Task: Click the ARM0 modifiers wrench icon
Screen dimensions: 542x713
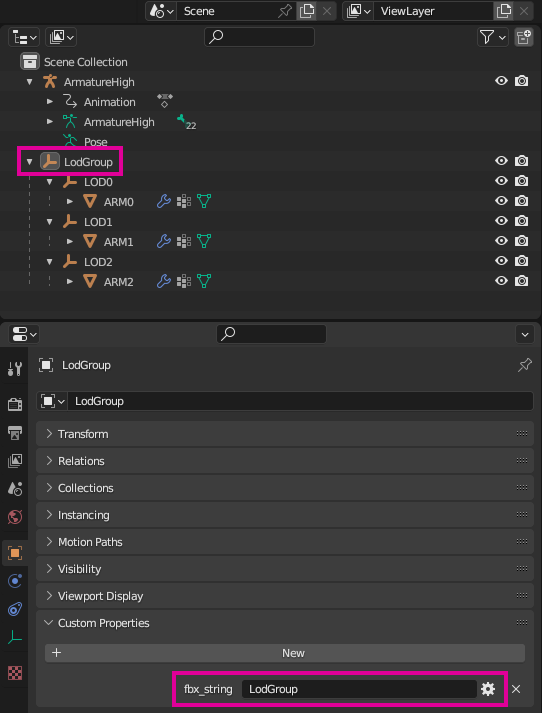Action: (164, 201)
